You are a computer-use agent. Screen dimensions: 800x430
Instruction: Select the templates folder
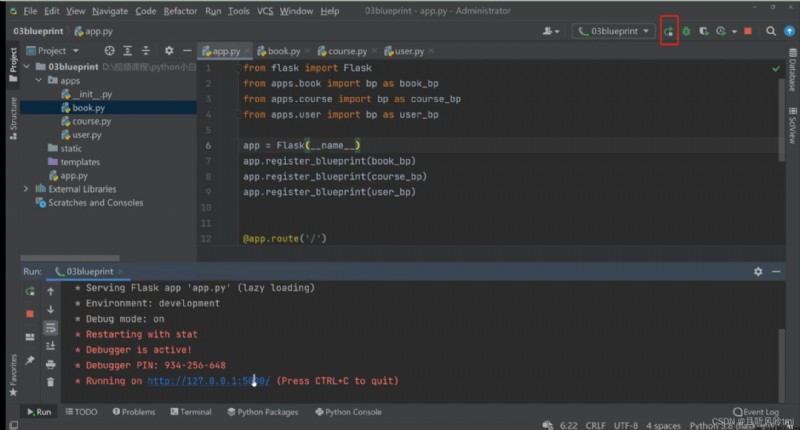pyautogui.click(x=73, y=162)
